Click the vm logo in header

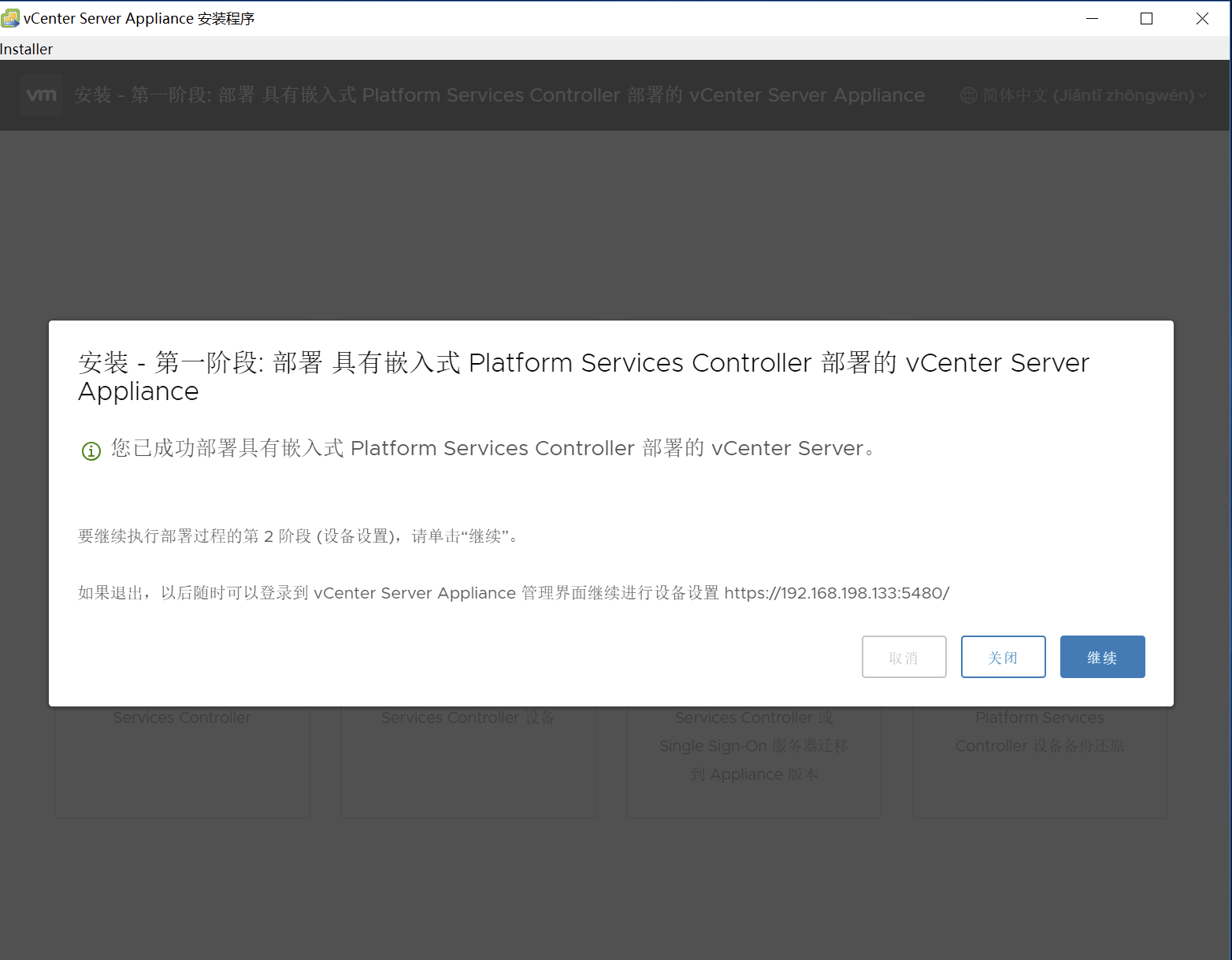[x=42, y=95]
